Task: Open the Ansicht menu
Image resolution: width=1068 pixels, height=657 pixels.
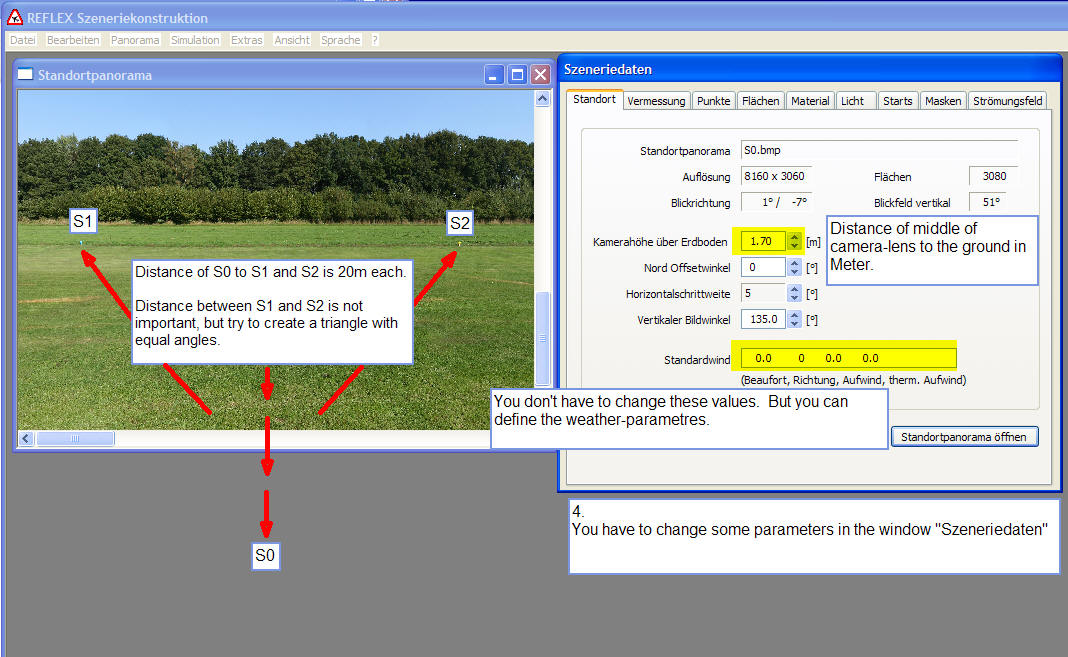Action: tap(292, 40)
